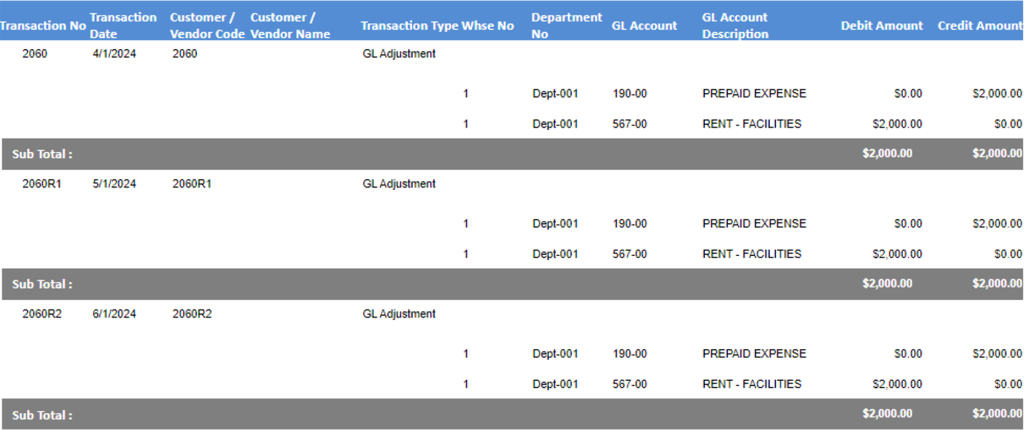This screenshot has height=430, width=1024.
Task: Click the Debit Amount column header
Action: [882, 26]
